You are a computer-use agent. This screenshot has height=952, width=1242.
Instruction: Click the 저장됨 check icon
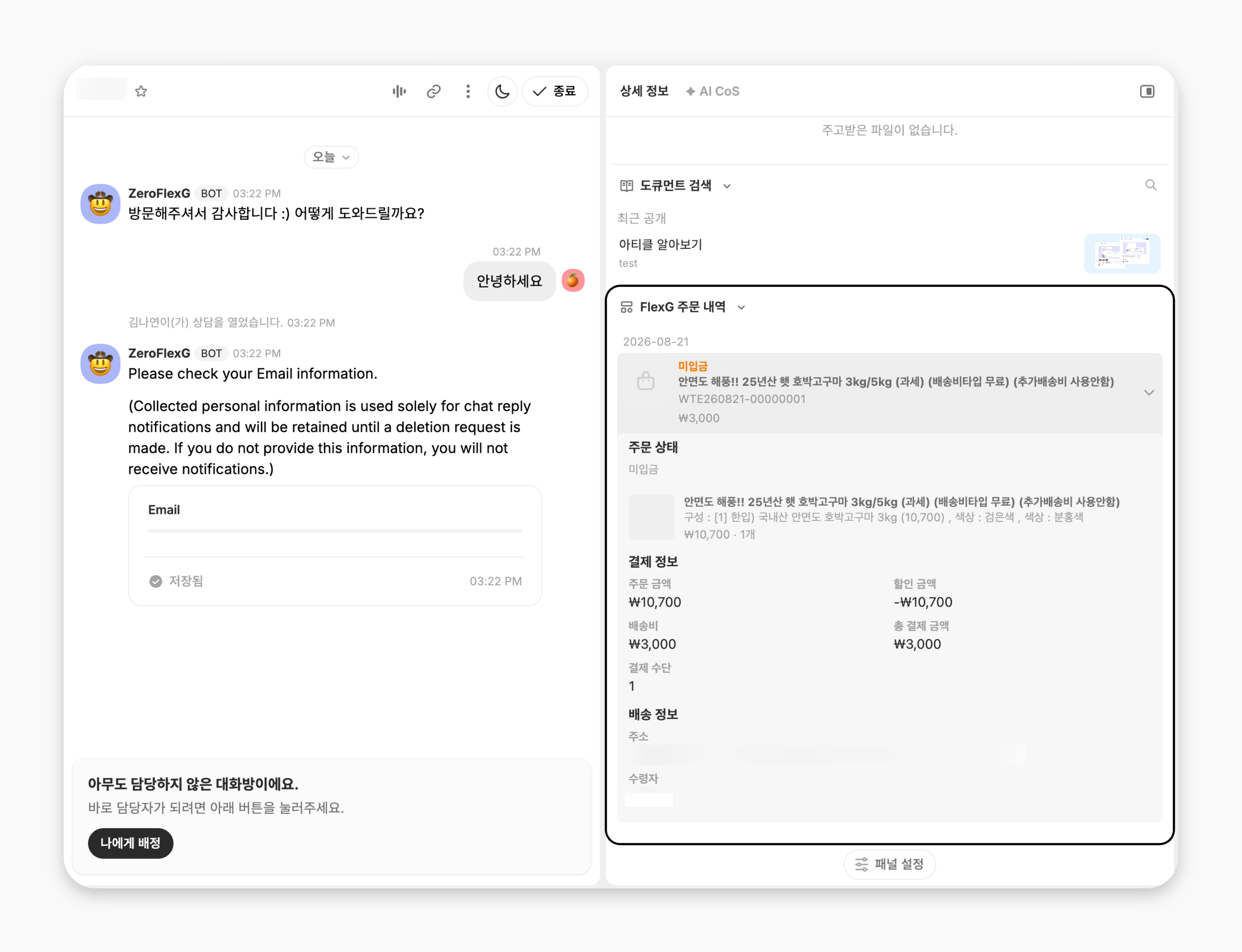click(155, 581)
